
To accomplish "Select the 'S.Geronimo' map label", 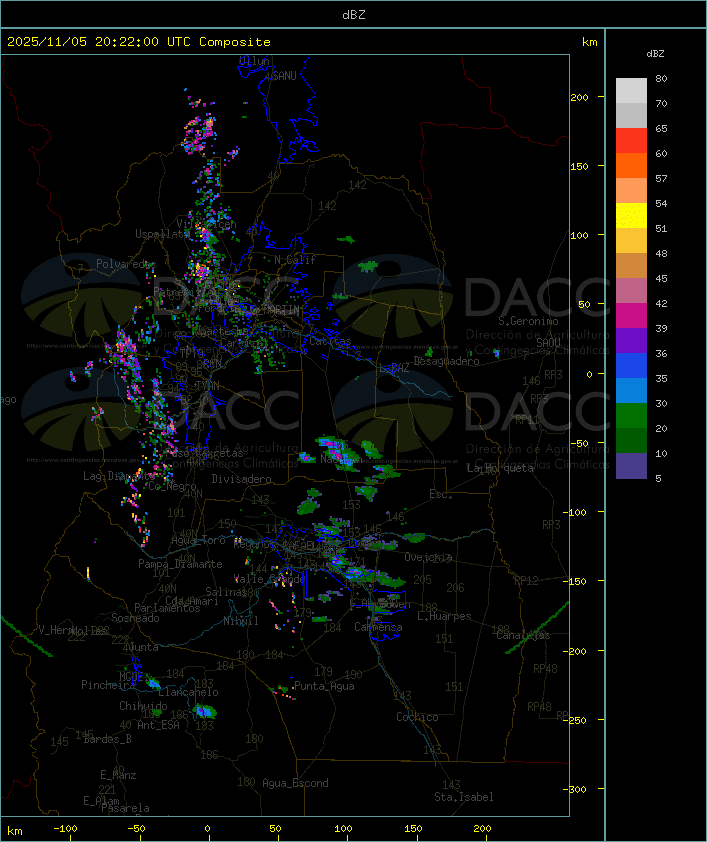I will (528, 321).
